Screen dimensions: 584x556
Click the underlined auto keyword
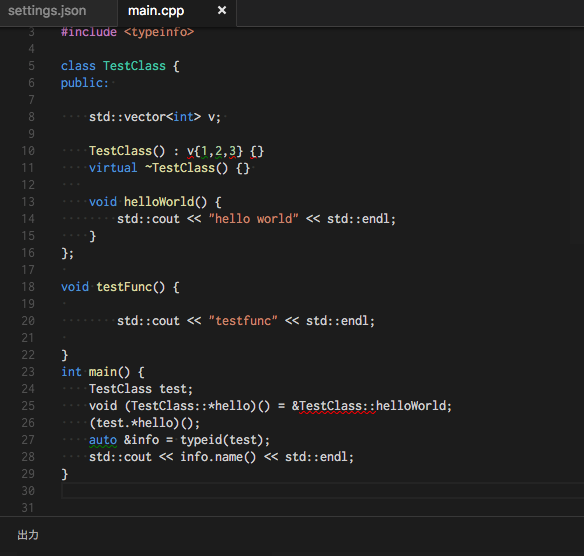point(103,440)
